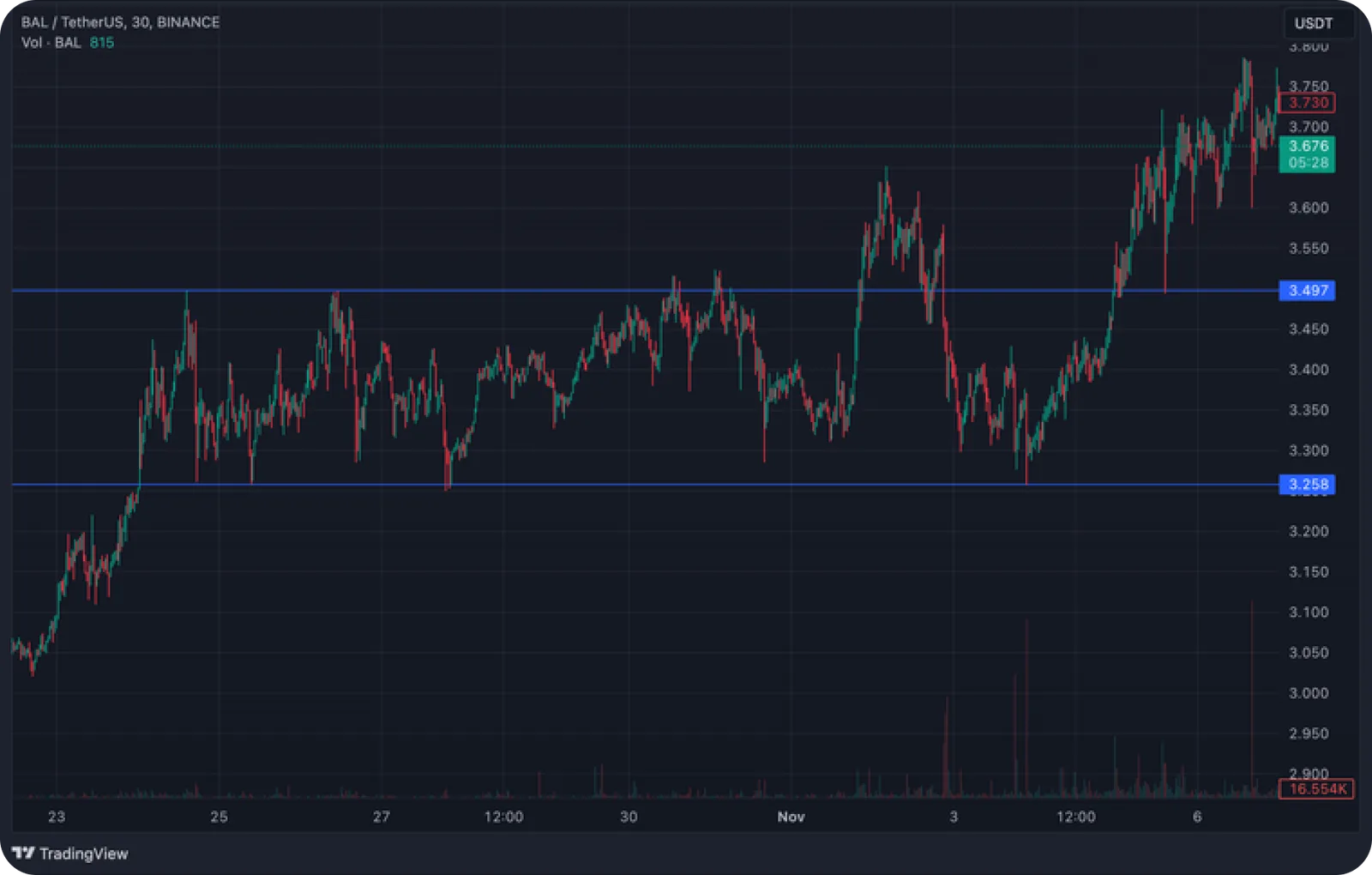
Task: Click the 3.050 price axis tick
Action: click(x=1309, y=653)
